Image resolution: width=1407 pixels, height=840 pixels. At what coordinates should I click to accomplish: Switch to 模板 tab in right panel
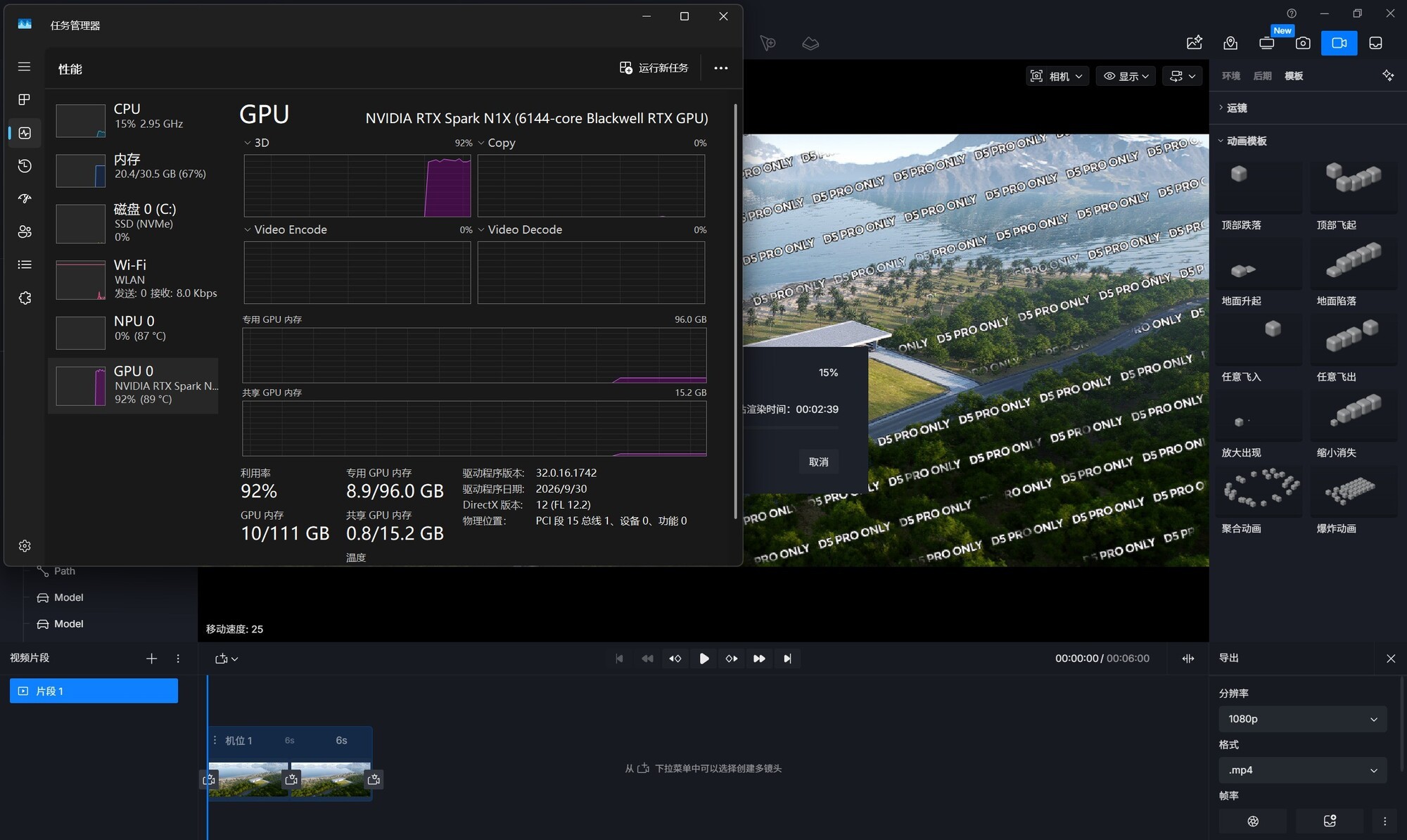(x=1294, y=76)
